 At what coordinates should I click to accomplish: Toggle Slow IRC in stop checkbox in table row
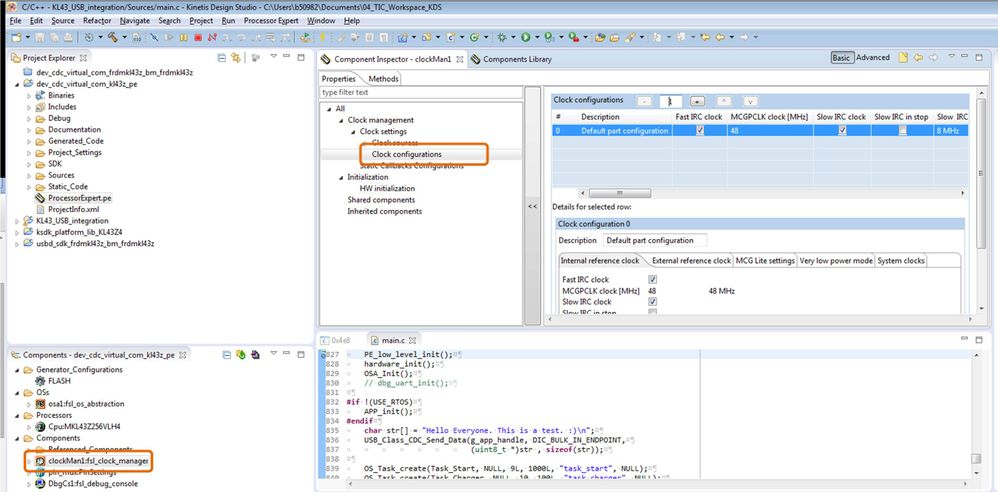click(903, 130)
